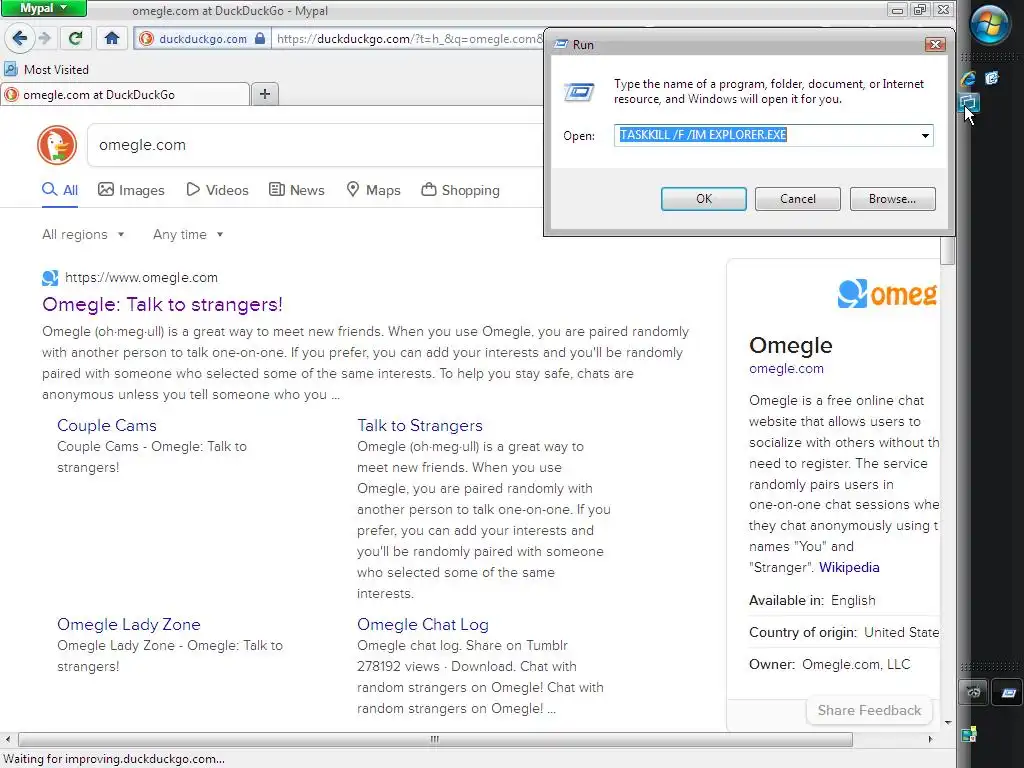Click the horizontal scrollbar right arrow
The image size is (1024, 768).
click(x=930, y=739)
